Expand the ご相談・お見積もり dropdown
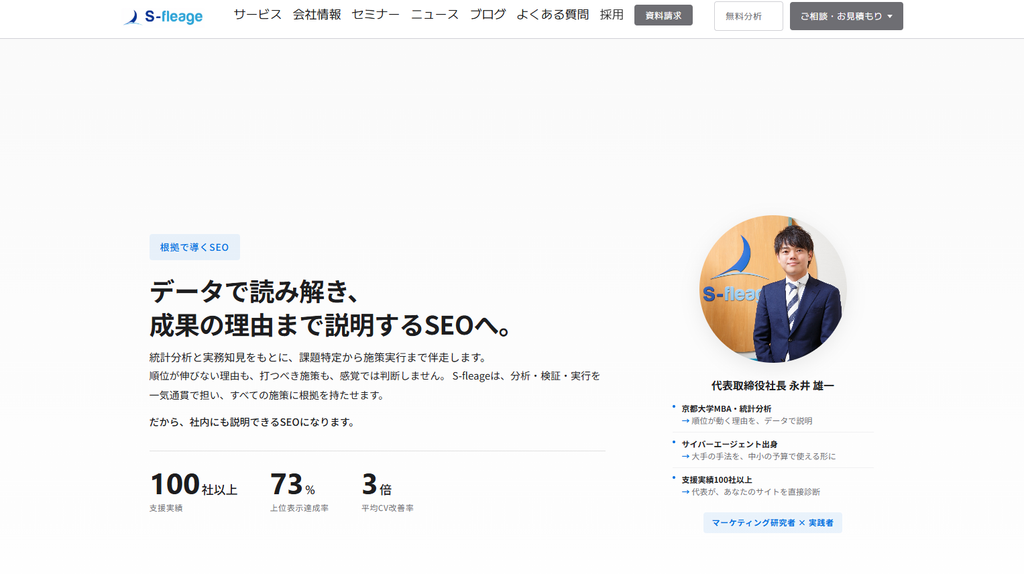Viewport: 1024px width, 574px height. 846,16
